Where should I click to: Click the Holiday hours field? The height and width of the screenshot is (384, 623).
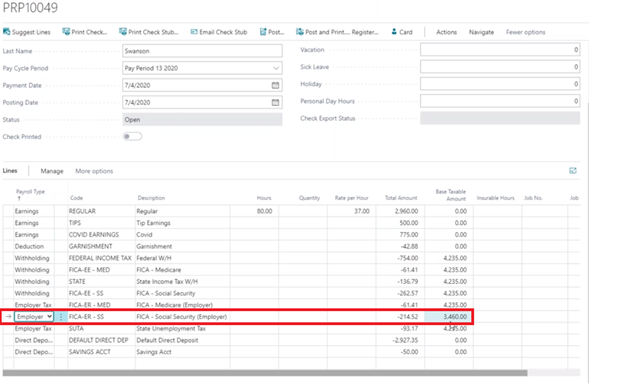500,84
